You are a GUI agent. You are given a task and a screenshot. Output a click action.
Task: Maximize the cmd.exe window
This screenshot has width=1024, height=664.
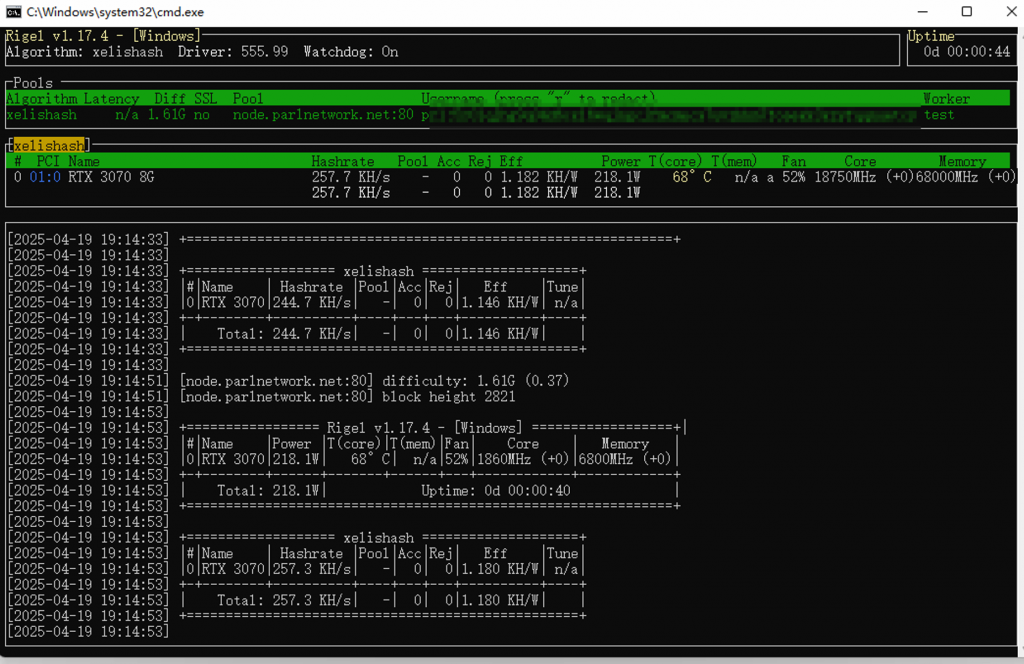point(967,12)
